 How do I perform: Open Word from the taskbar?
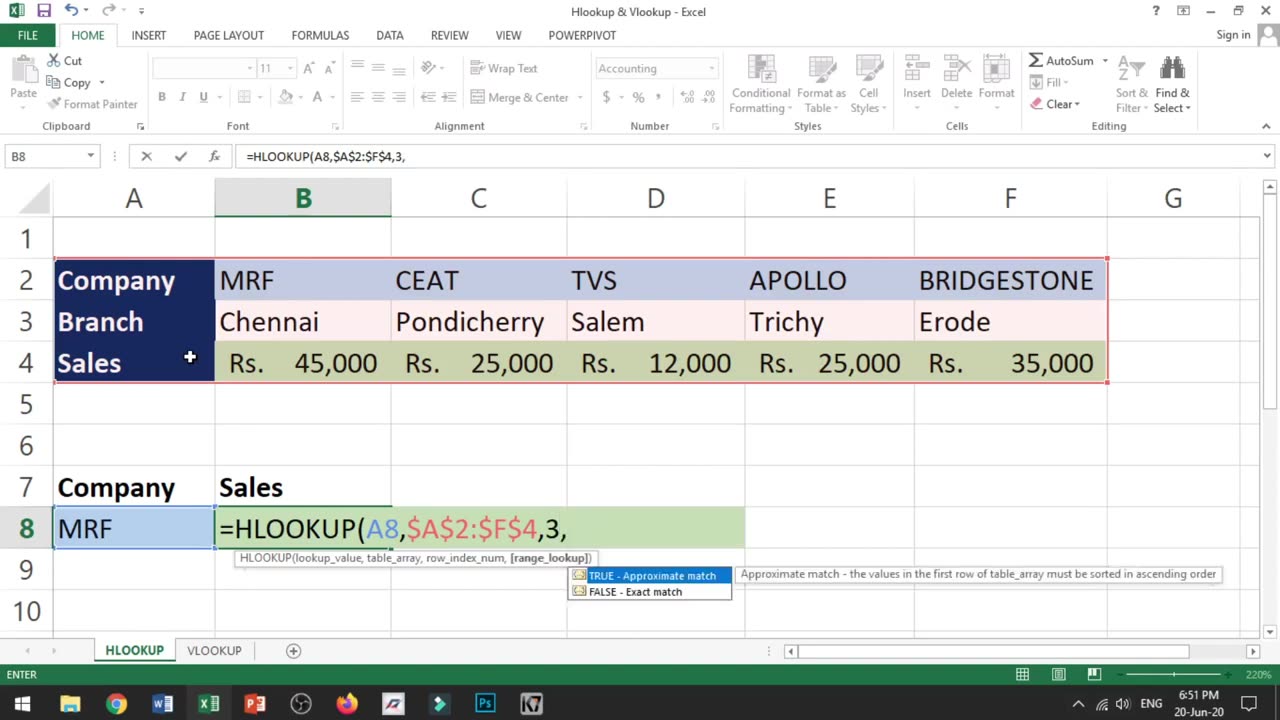[x=162, y=704]
